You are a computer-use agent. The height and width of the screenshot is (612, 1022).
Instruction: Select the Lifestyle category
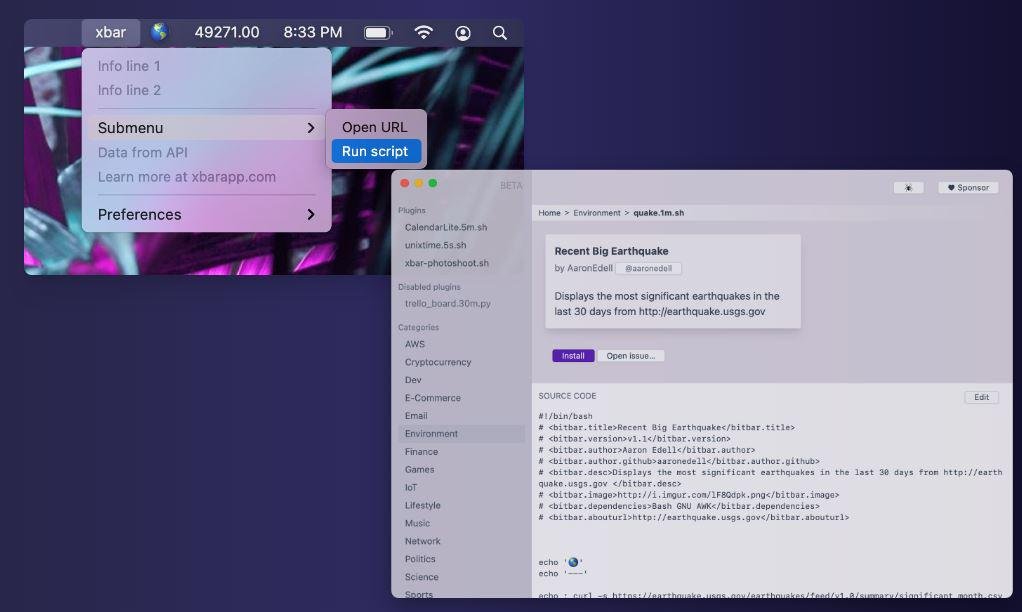pyautogui.click(x=422, y=506)
